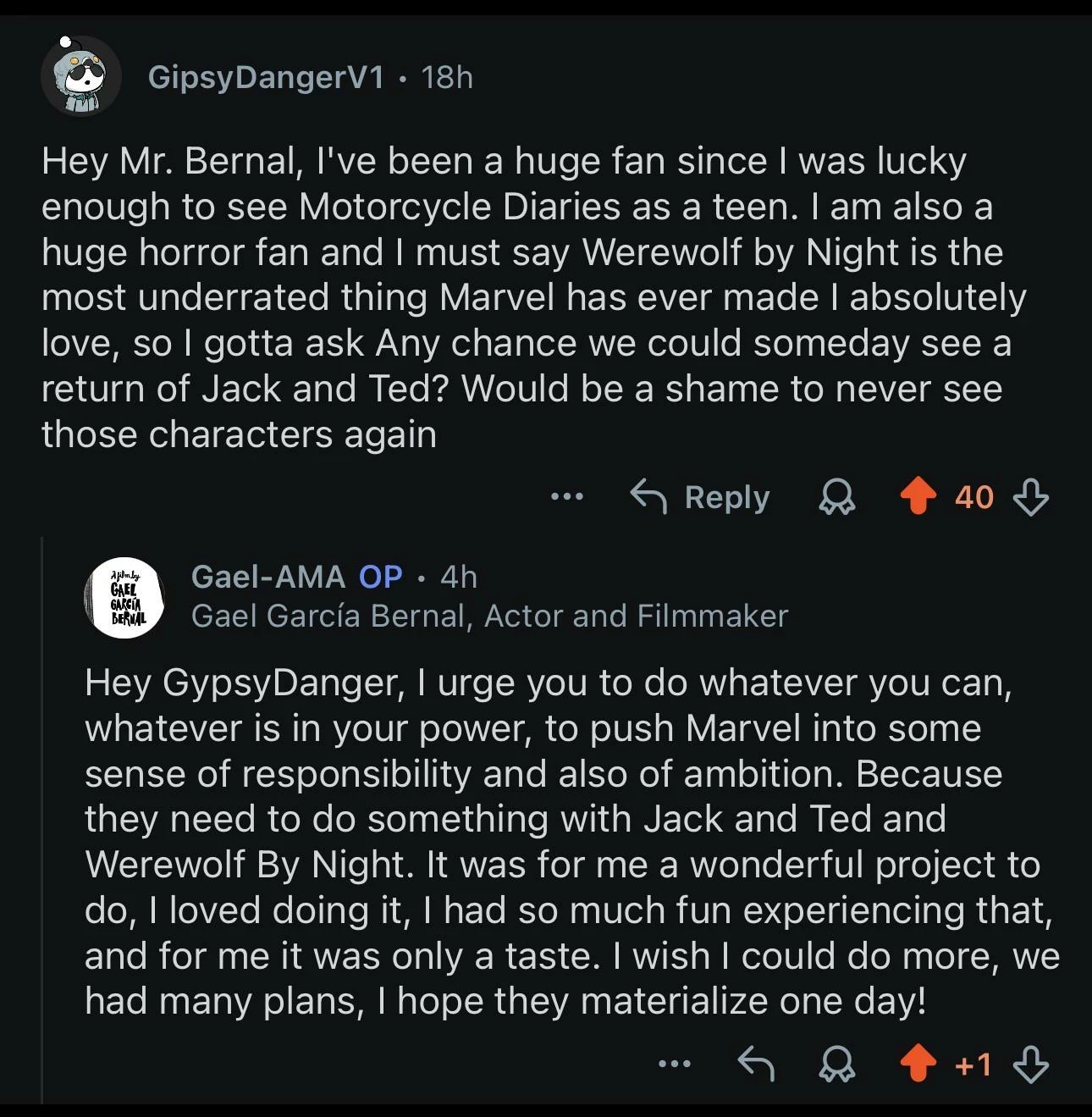
Task: Open the GipsyDangerV1 username link
Action: (266, 77)
